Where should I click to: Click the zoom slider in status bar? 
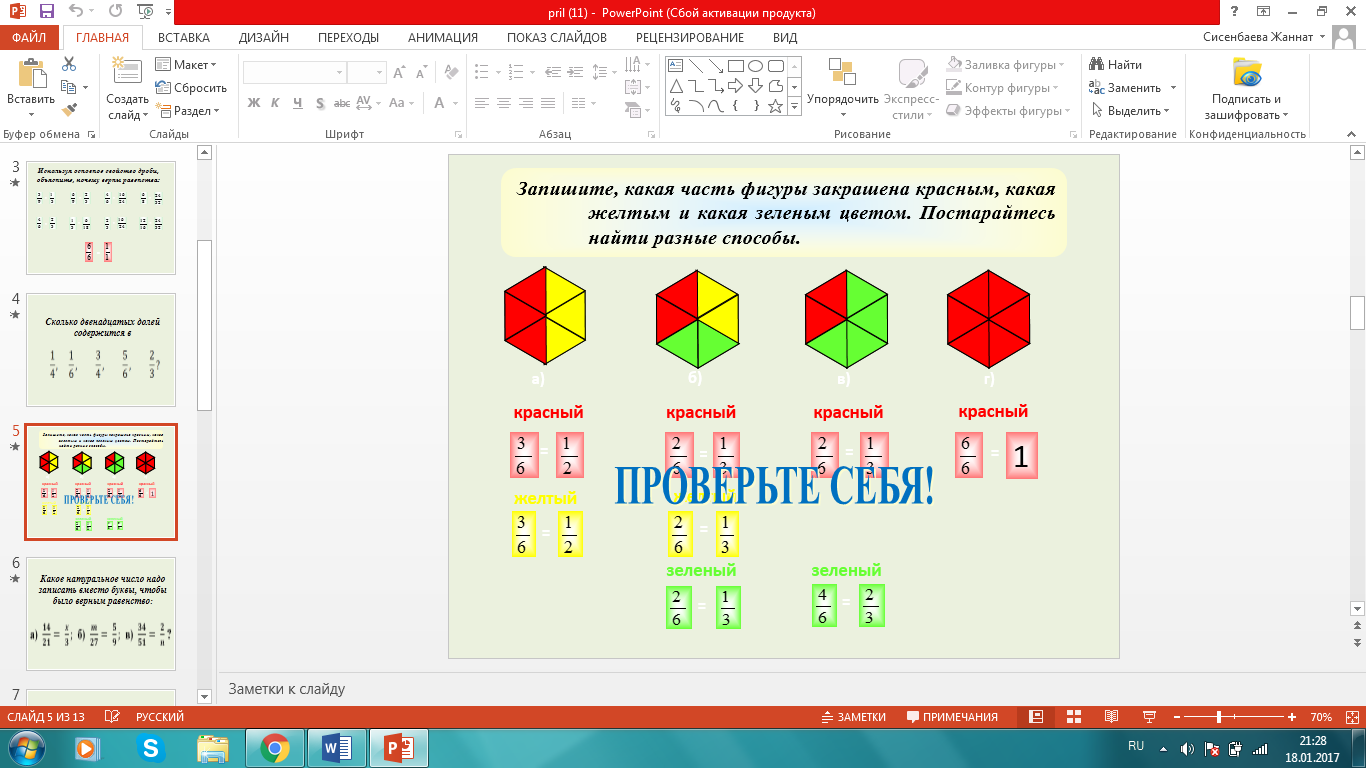click(x=1219, y=717)
